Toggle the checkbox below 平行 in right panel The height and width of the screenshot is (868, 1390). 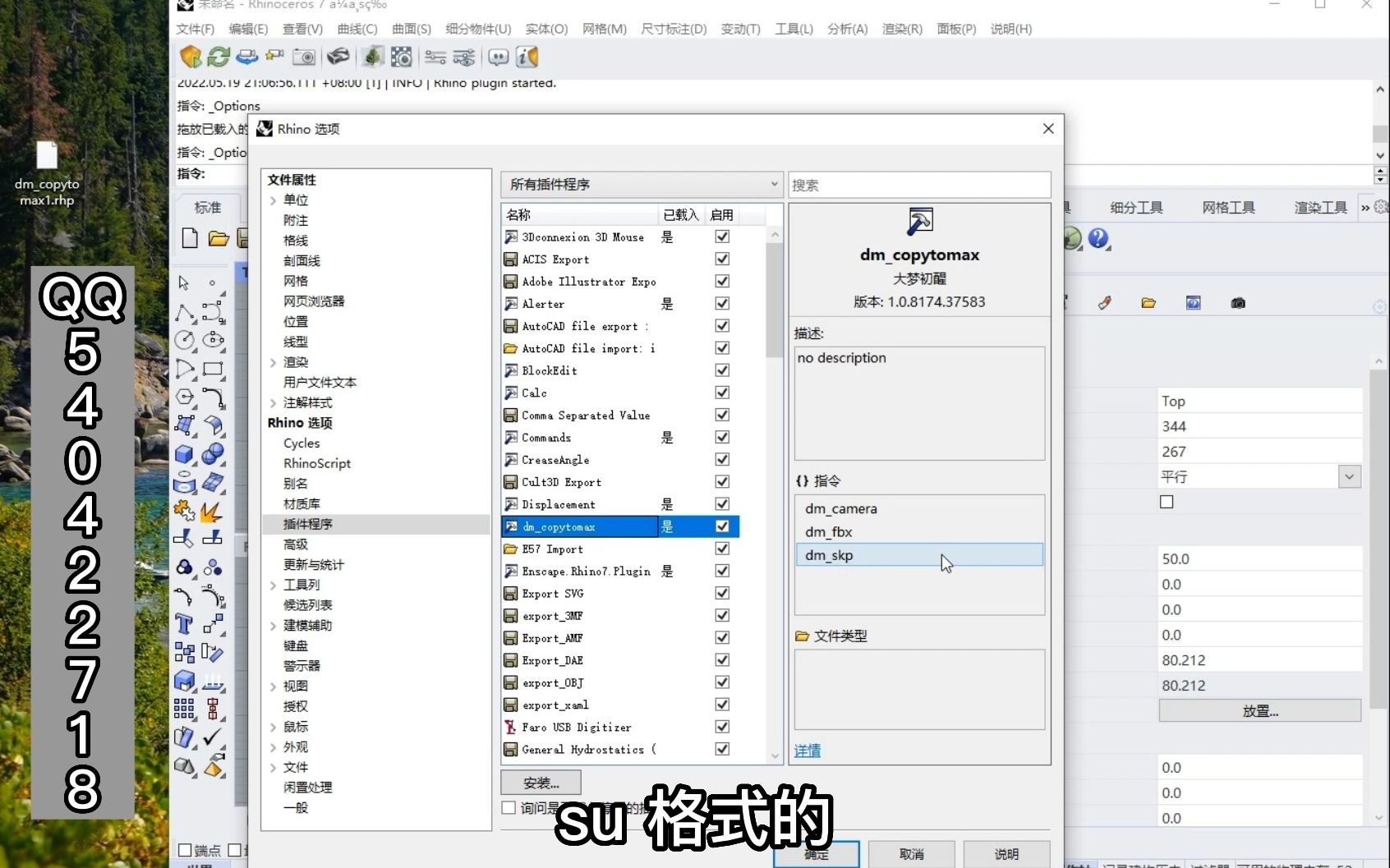(x=1167, y=502)
